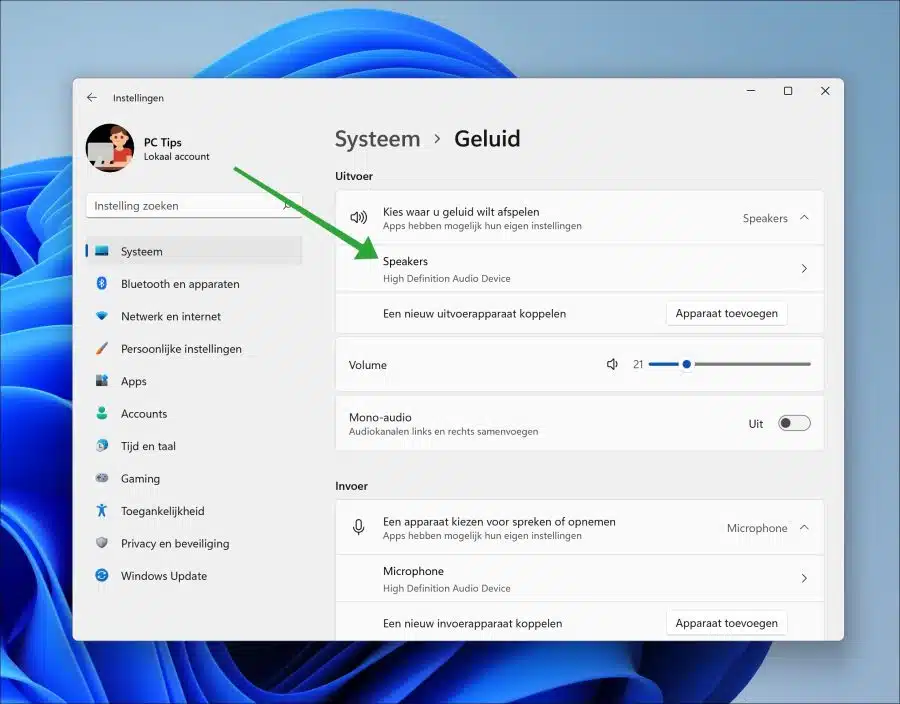Viewport: 900px width, 704px height.
Task: Collapse output device list via Speakers chevron
Action: [x=804, y=217]
